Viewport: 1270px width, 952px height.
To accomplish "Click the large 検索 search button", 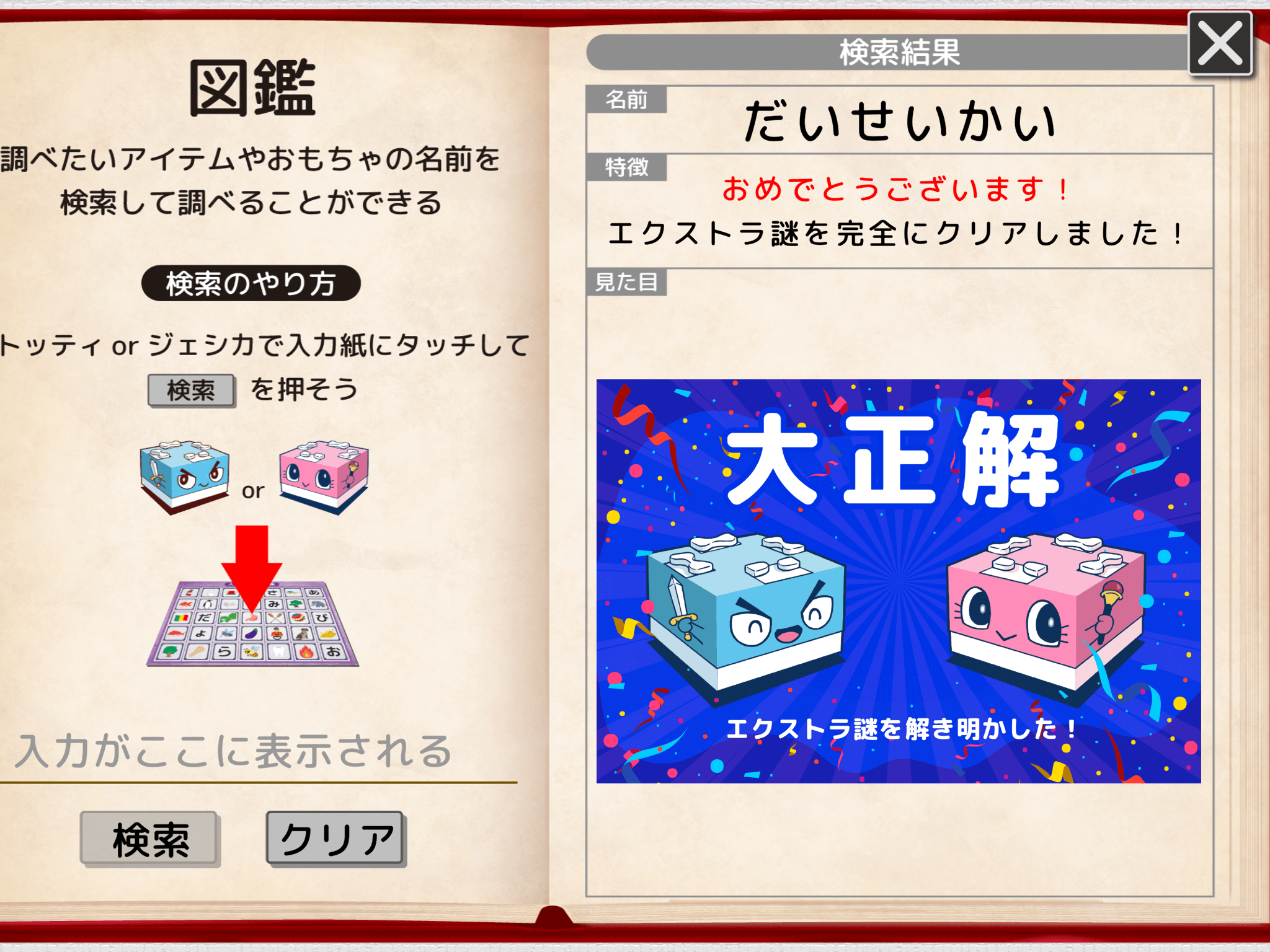I will pos(150,839).
